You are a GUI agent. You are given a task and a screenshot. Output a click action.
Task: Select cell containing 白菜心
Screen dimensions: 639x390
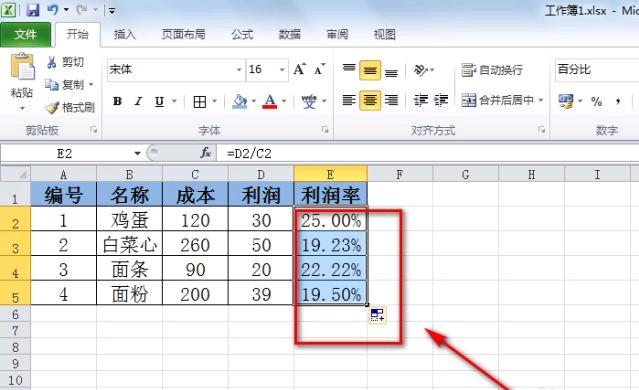click(130, 244)
